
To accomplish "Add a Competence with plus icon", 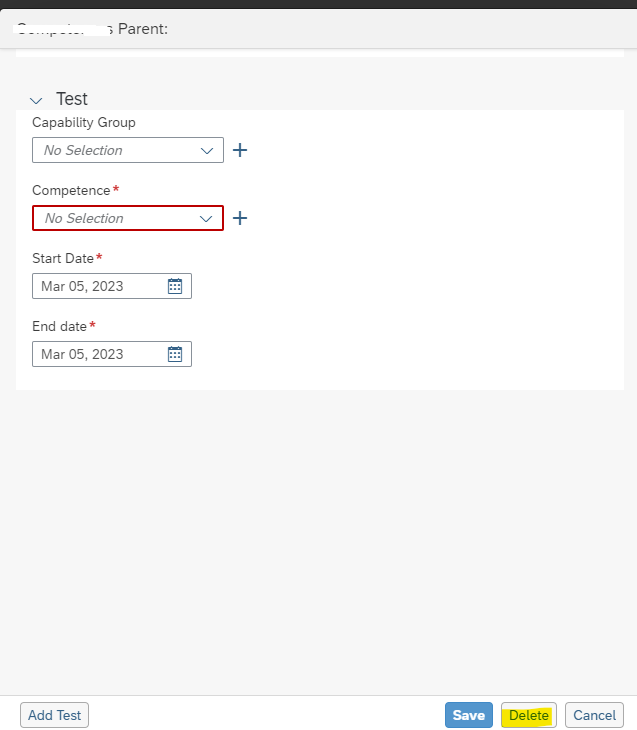I will 240,218.
